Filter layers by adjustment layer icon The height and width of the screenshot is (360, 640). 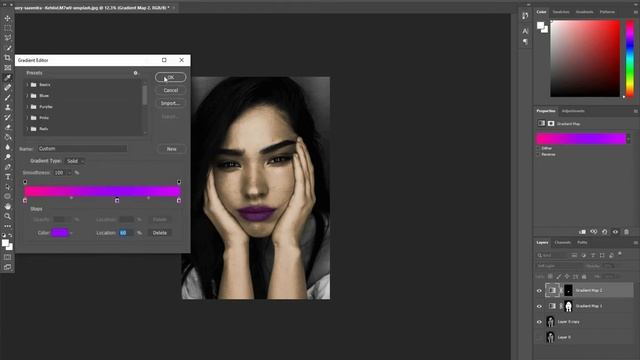tap(584, 255)
